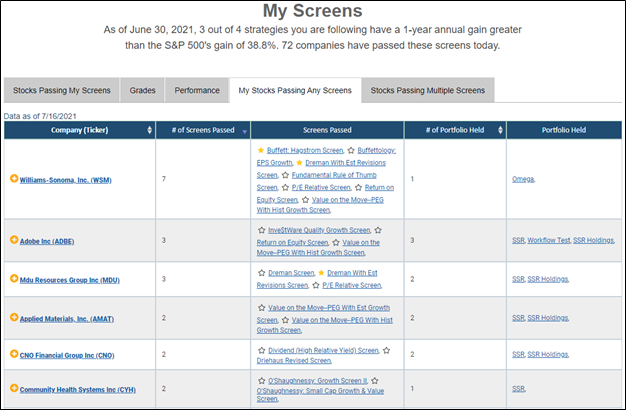
Task: Toggle favorite star for Buffettology: EPS Growth
Action: coord(351,151)
